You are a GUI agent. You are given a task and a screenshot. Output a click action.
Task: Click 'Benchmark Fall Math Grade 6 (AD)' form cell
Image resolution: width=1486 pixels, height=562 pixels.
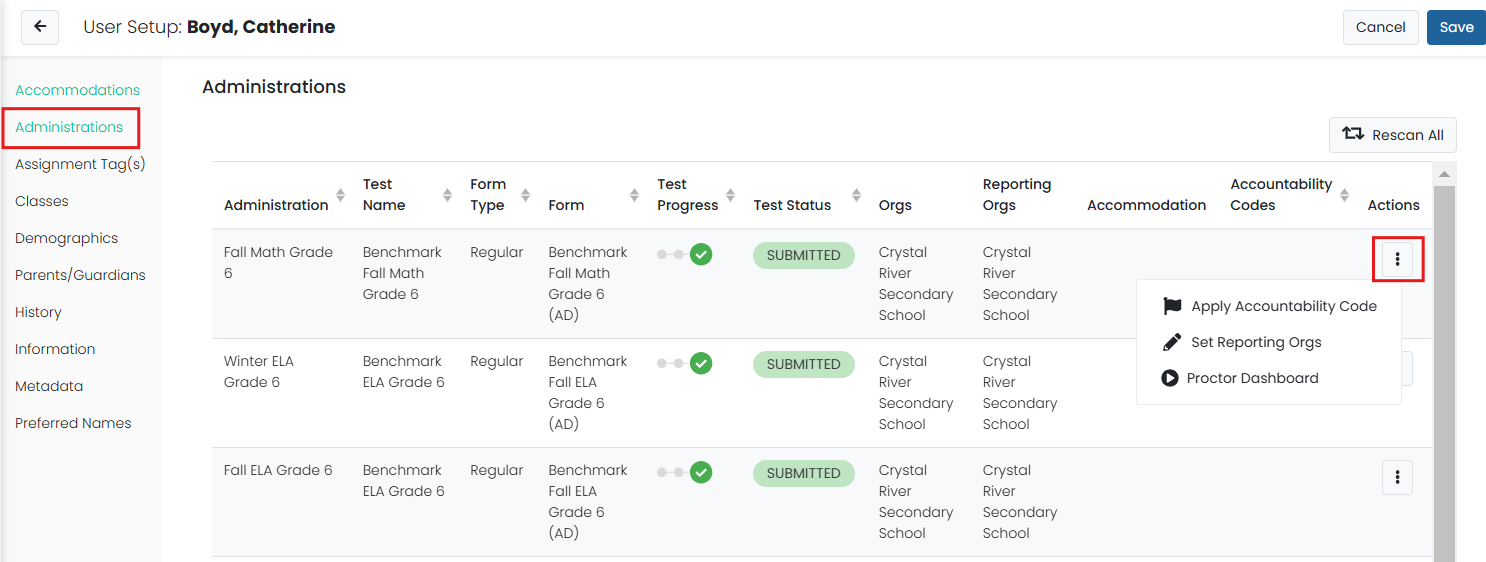[588, 284]
